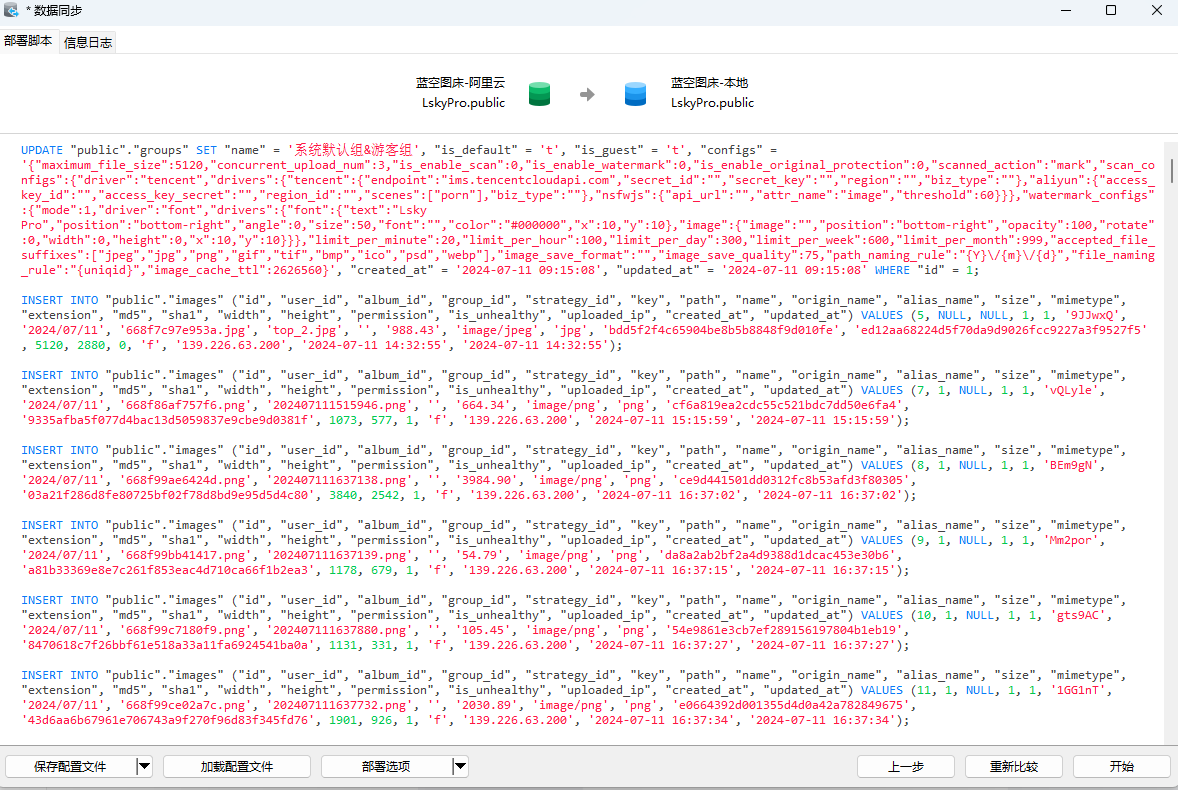1178x790 pixels.
Task: Click the key value 'Mm2por'
Action: pos(1069,541)
